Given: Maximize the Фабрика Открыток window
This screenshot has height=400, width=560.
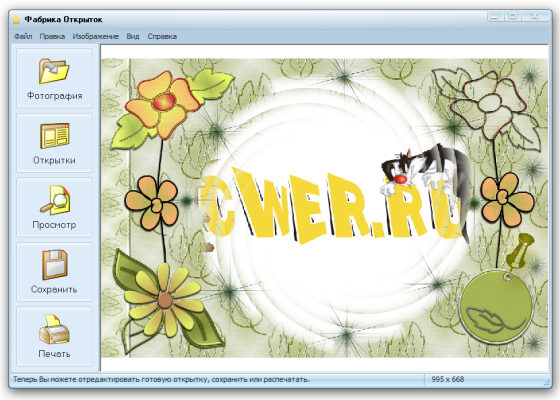Looking at the screenshot, I should pos(513,16).
